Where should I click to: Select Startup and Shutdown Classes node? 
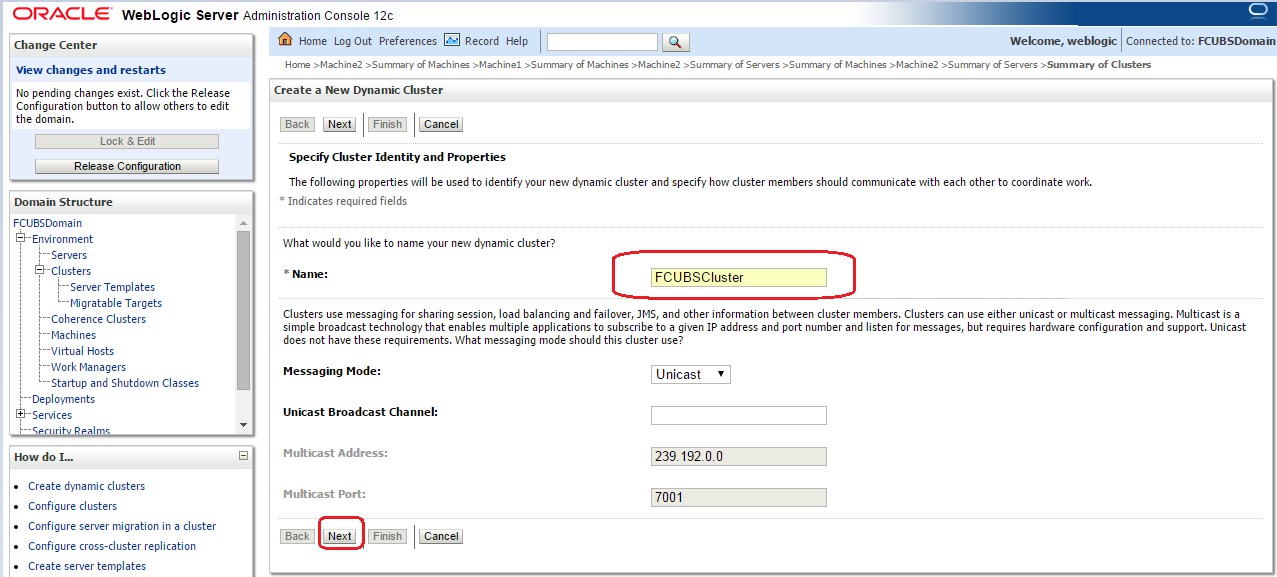[125, 383]
